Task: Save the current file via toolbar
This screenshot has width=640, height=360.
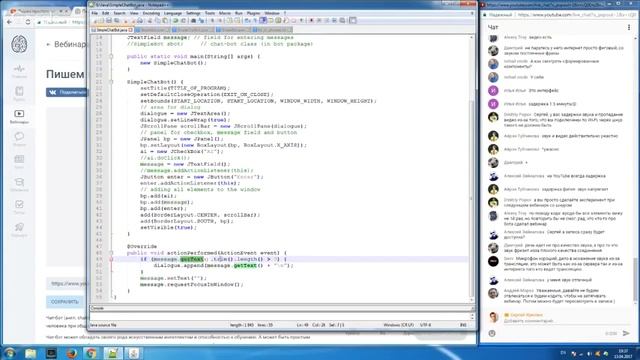Action: coord(109,20)
